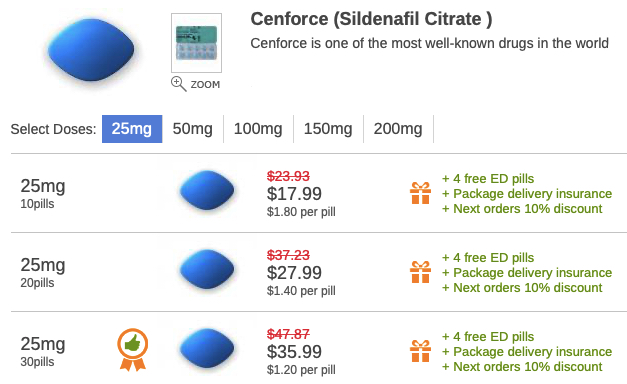This screenshot has height=384, width=627.
Task: Click the blue pill image in 30pills row
Action: pos(207,348)
